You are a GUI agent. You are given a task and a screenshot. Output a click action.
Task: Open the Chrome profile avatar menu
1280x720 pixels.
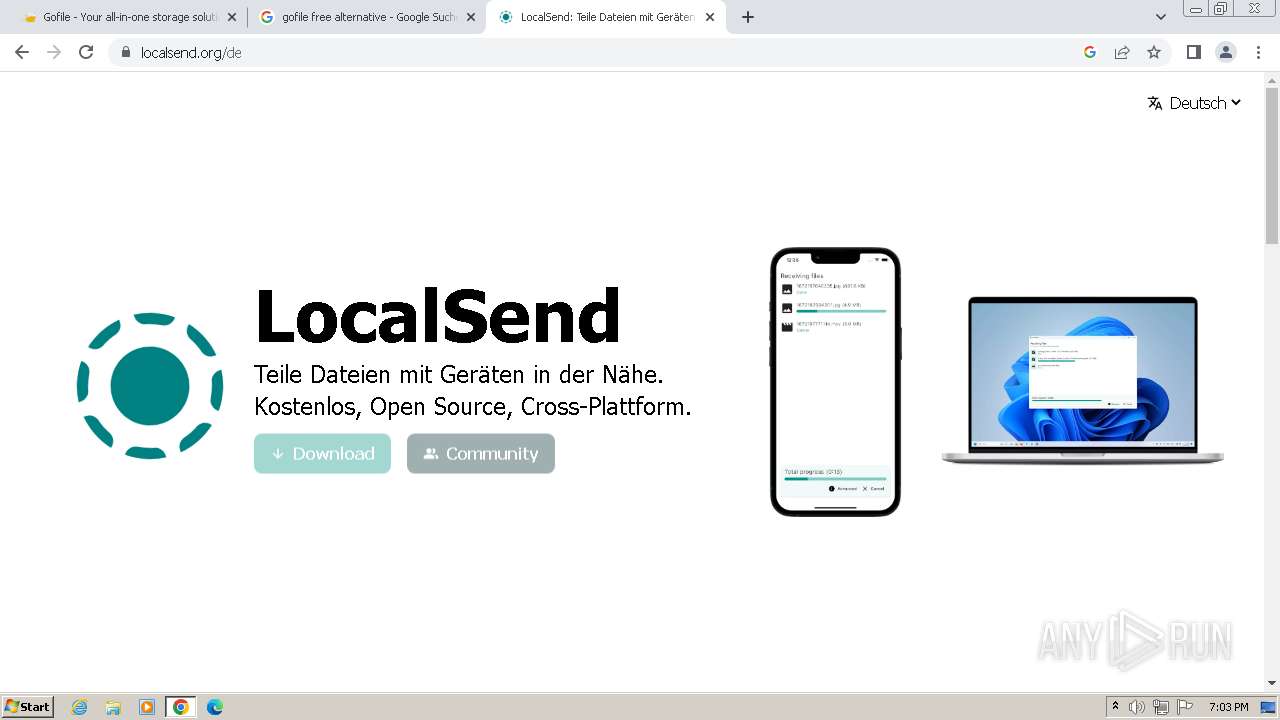coord(1226,52)
